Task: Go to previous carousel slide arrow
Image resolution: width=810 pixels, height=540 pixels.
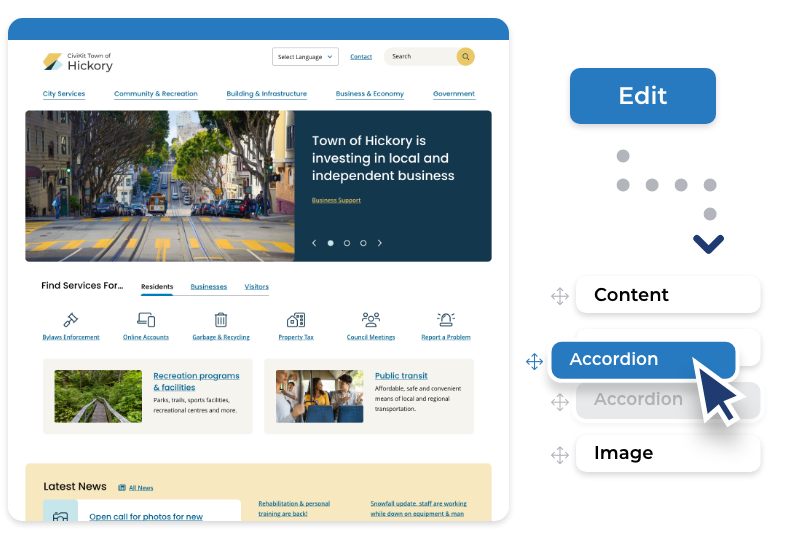Action: point(314,243)
